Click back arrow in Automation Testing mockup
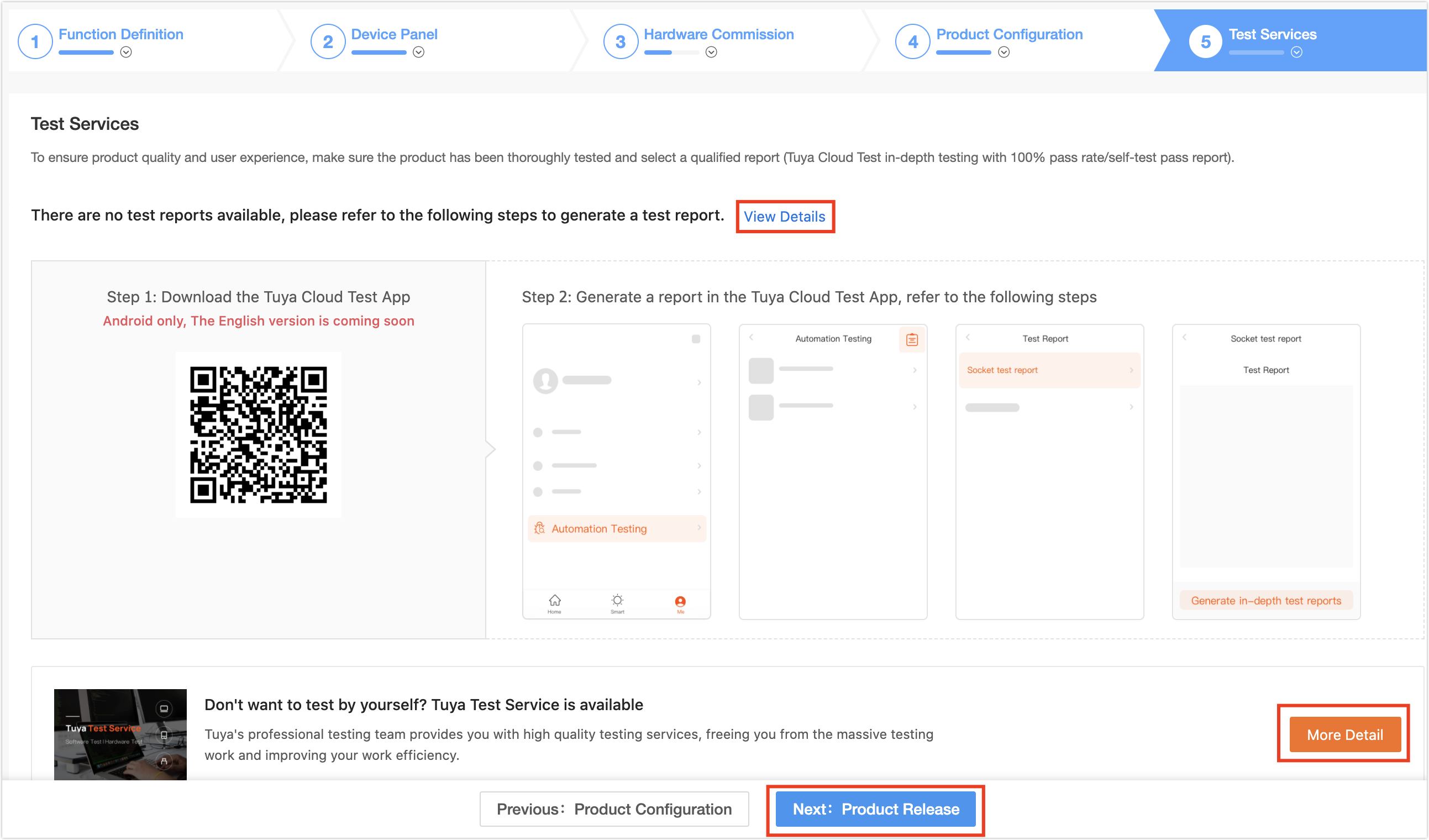 (x=752, y=338)
